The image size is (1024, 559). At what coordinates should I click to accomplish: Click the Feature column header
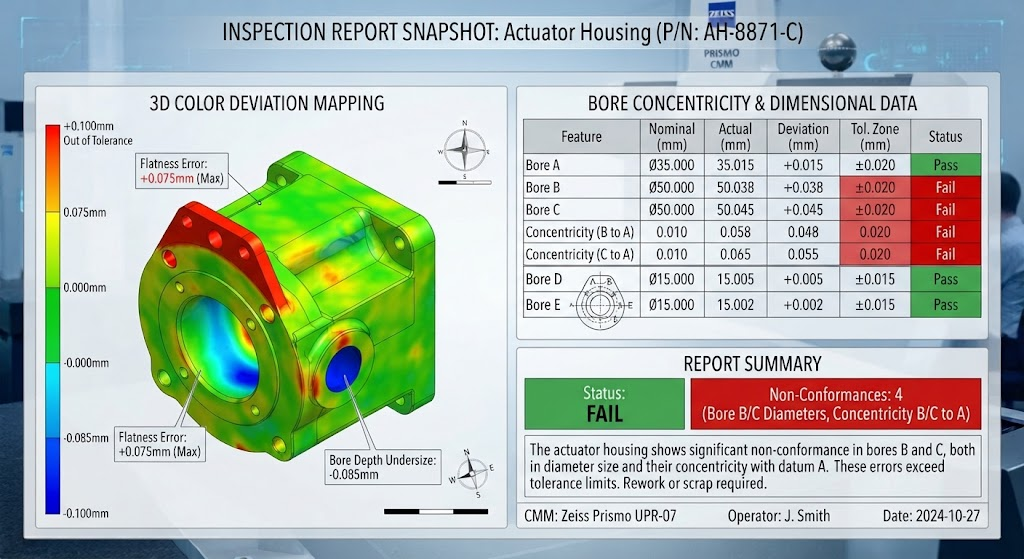(x=581, y=136)
